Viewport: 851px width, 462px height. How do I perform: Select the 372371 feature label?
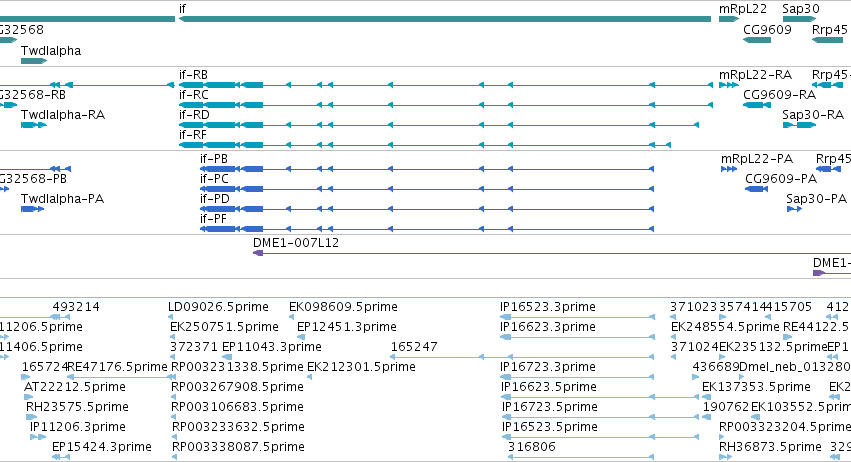[x=194, y=347]
